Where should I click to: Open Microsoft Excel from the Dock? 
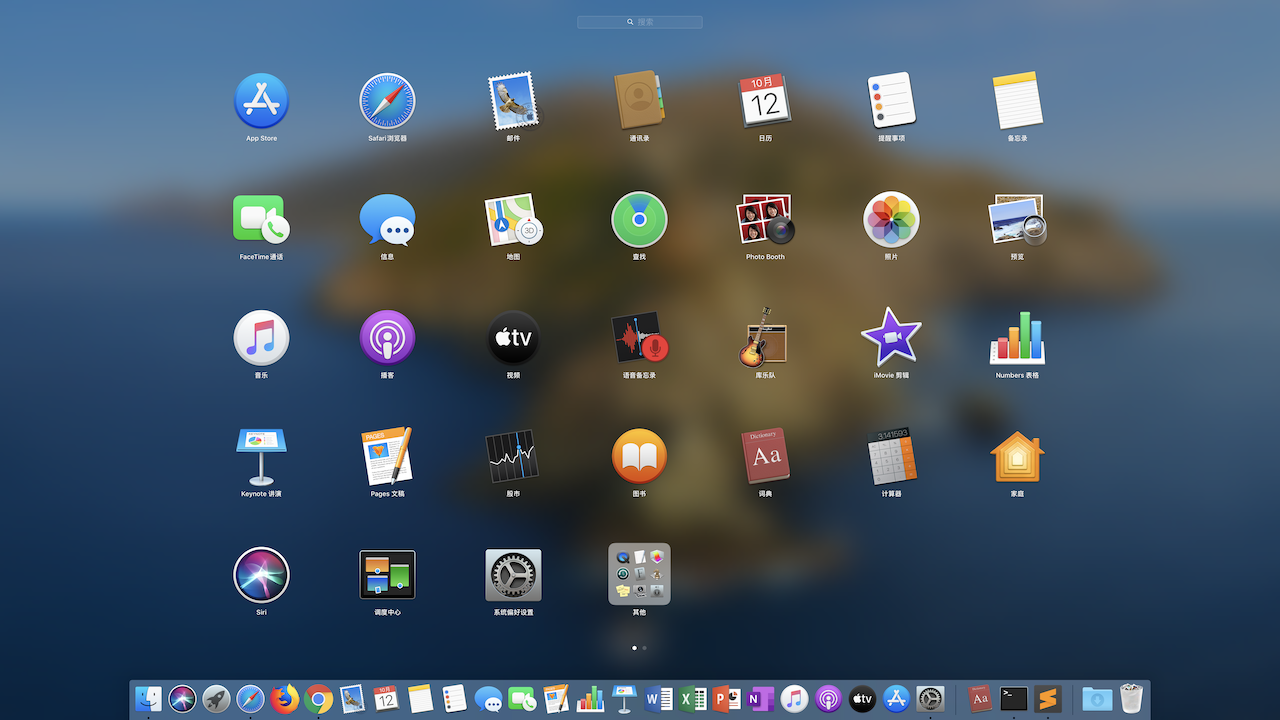(692, 698)
